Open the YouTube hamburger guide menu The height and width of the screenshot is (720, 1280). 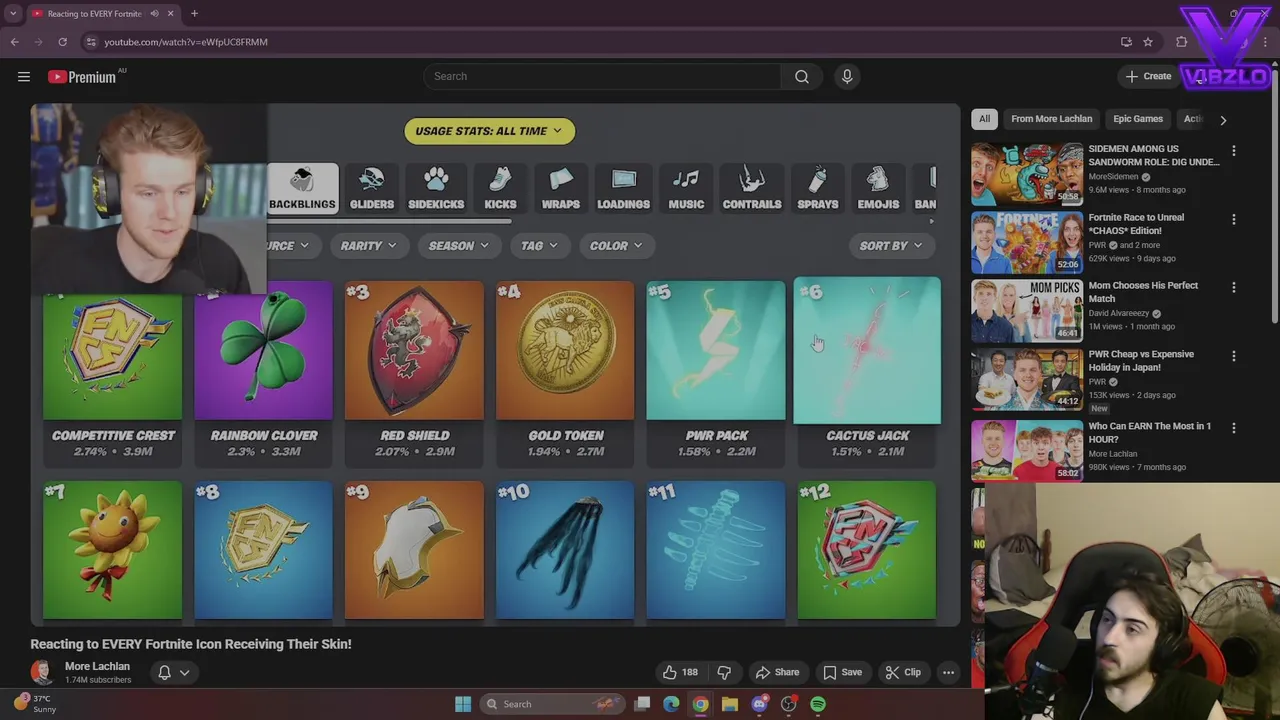point(24,76)
